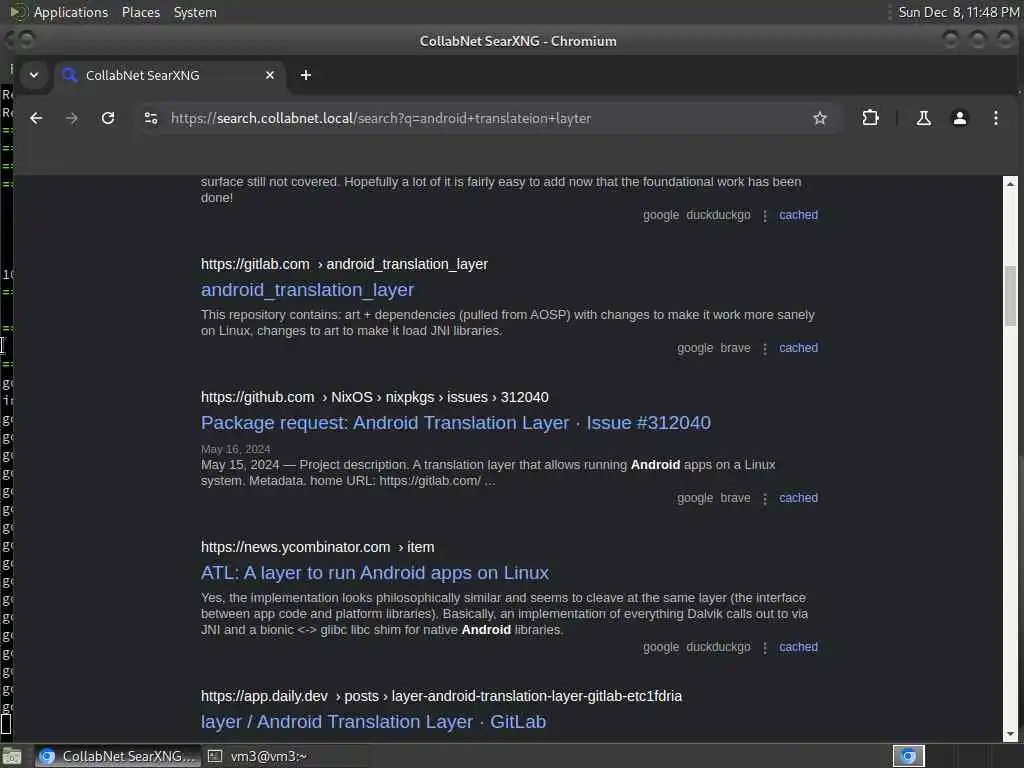Click 'google' engine label on NixOS result
Image resolution: width=1024 pixels, height=768 pixels.
[x=694, y=498]
